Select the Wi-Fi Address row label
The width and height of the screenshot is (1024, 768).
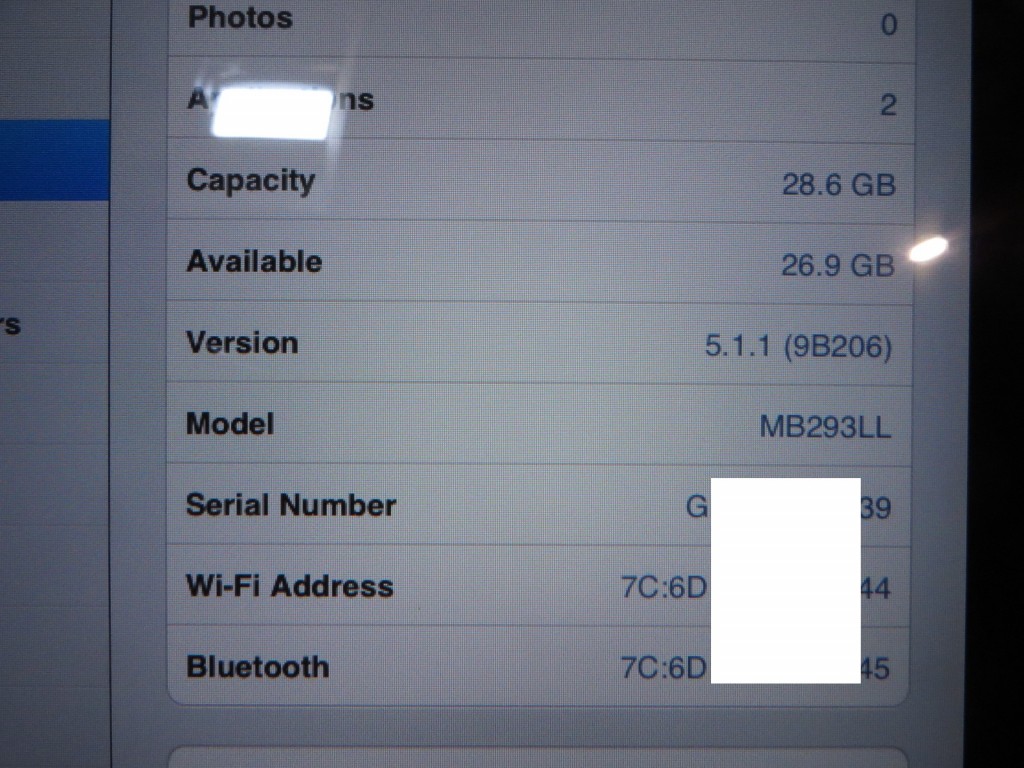pyautogui.click(x=290, y=586)
